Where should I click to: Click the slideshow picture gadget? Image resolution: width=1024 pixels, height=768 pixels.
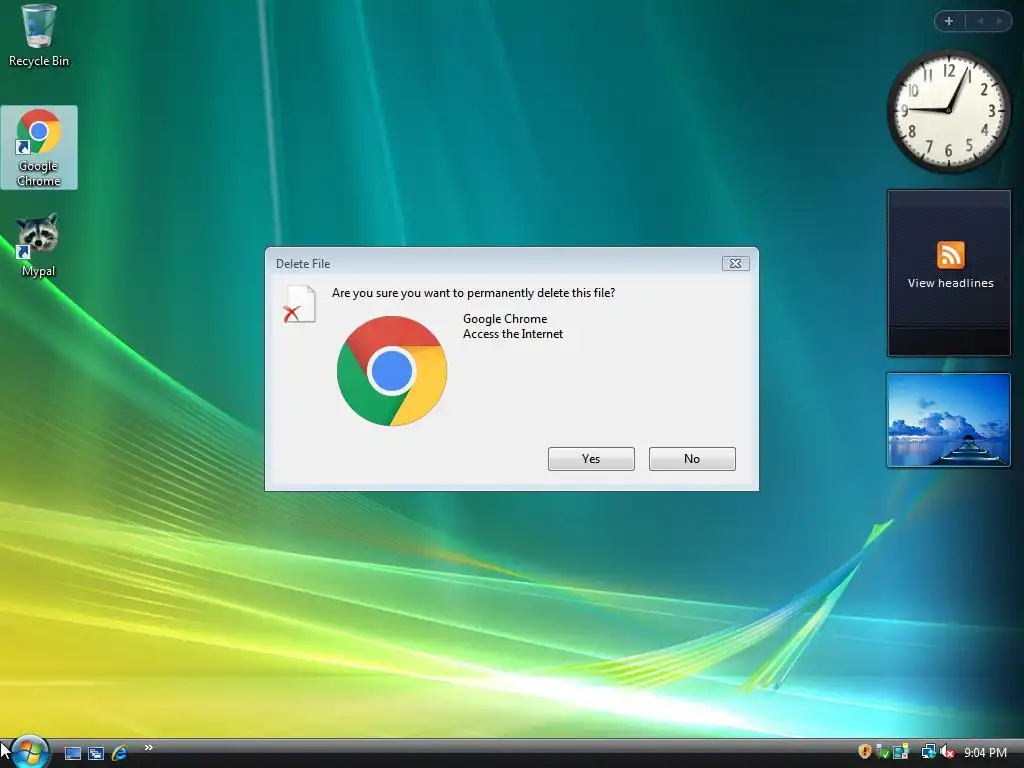(x=948, y=420)
